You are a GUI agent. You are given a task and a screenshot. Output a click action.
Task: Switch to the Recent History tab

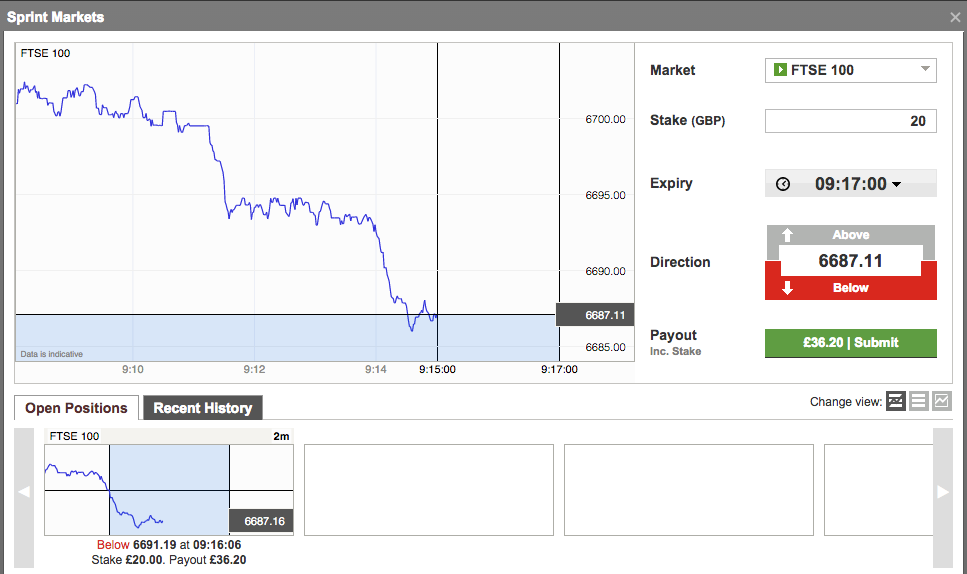203,408
